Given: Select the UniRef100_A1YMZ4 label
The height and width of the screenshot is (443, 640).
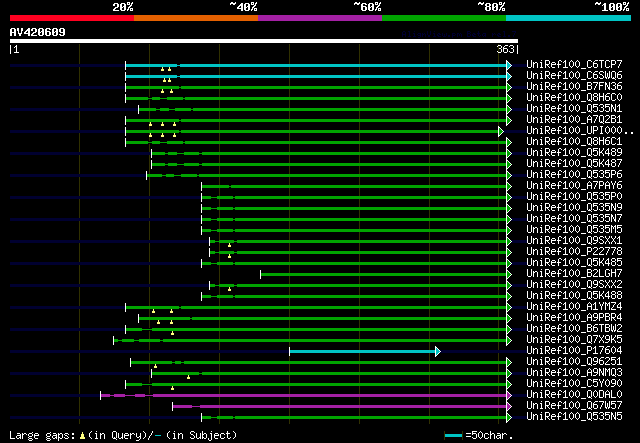Looking at the screenshot, I should click(574, 307).
